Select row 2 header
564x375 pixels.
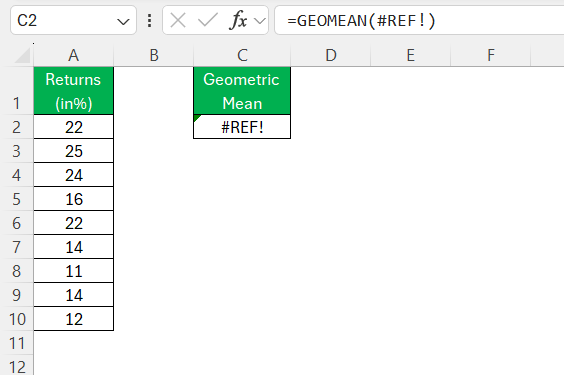pyautogui.click(x=17, y=127)
